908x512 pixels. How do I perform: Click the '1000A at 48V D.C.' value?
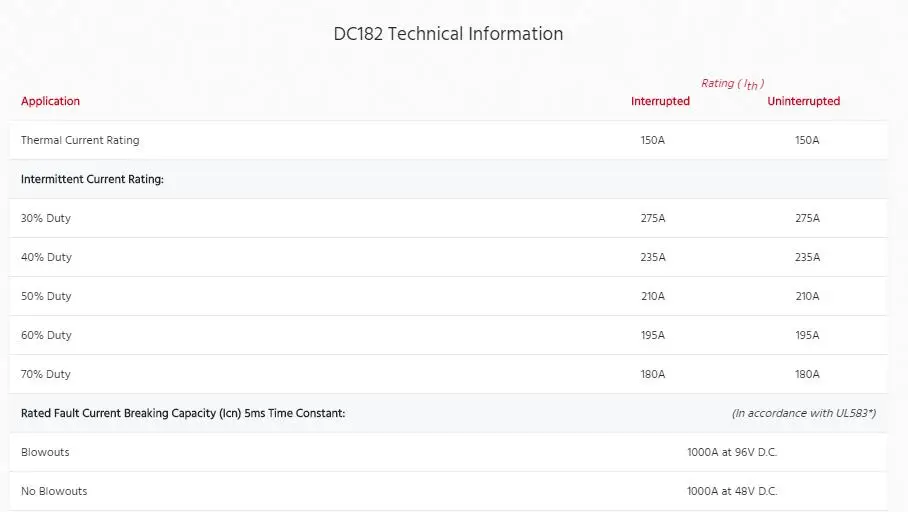click(732, 491)
